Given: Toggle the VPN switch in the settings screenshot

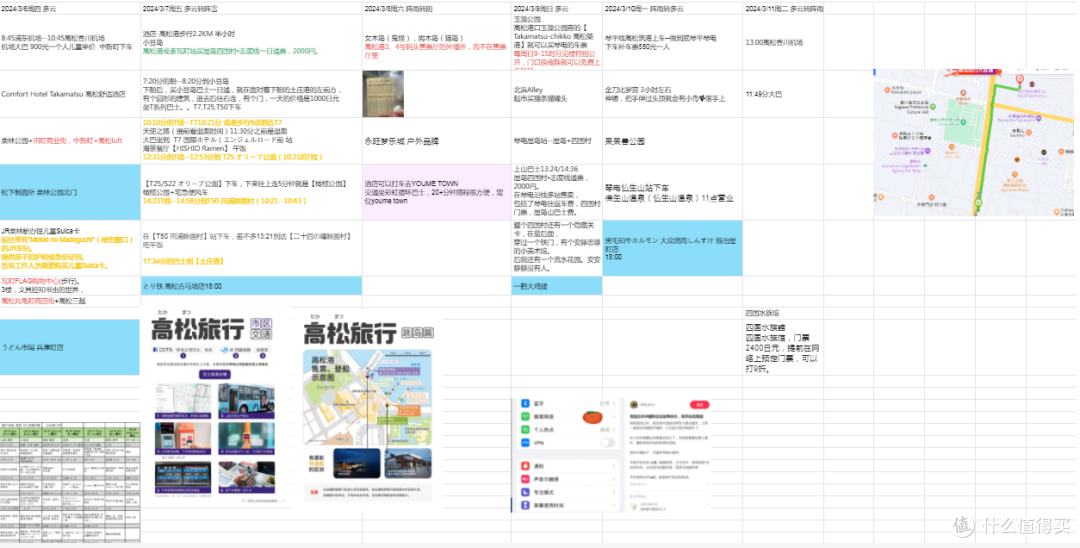Looking at the screenshot, I should (607, 442).
